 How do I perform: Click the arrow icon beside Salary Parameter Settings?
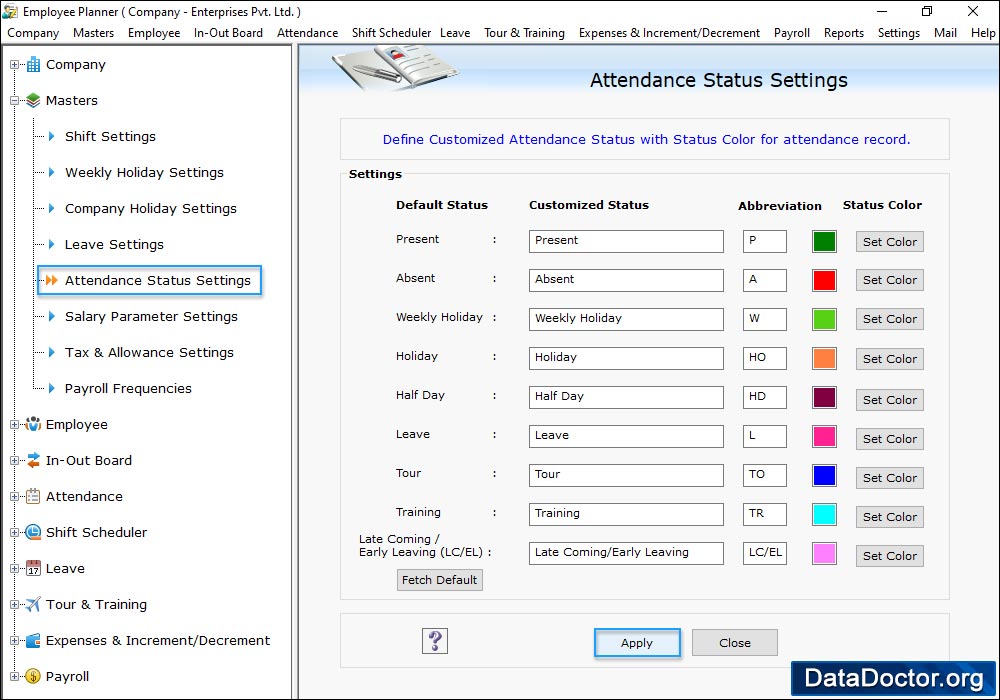tap(52, 316)
